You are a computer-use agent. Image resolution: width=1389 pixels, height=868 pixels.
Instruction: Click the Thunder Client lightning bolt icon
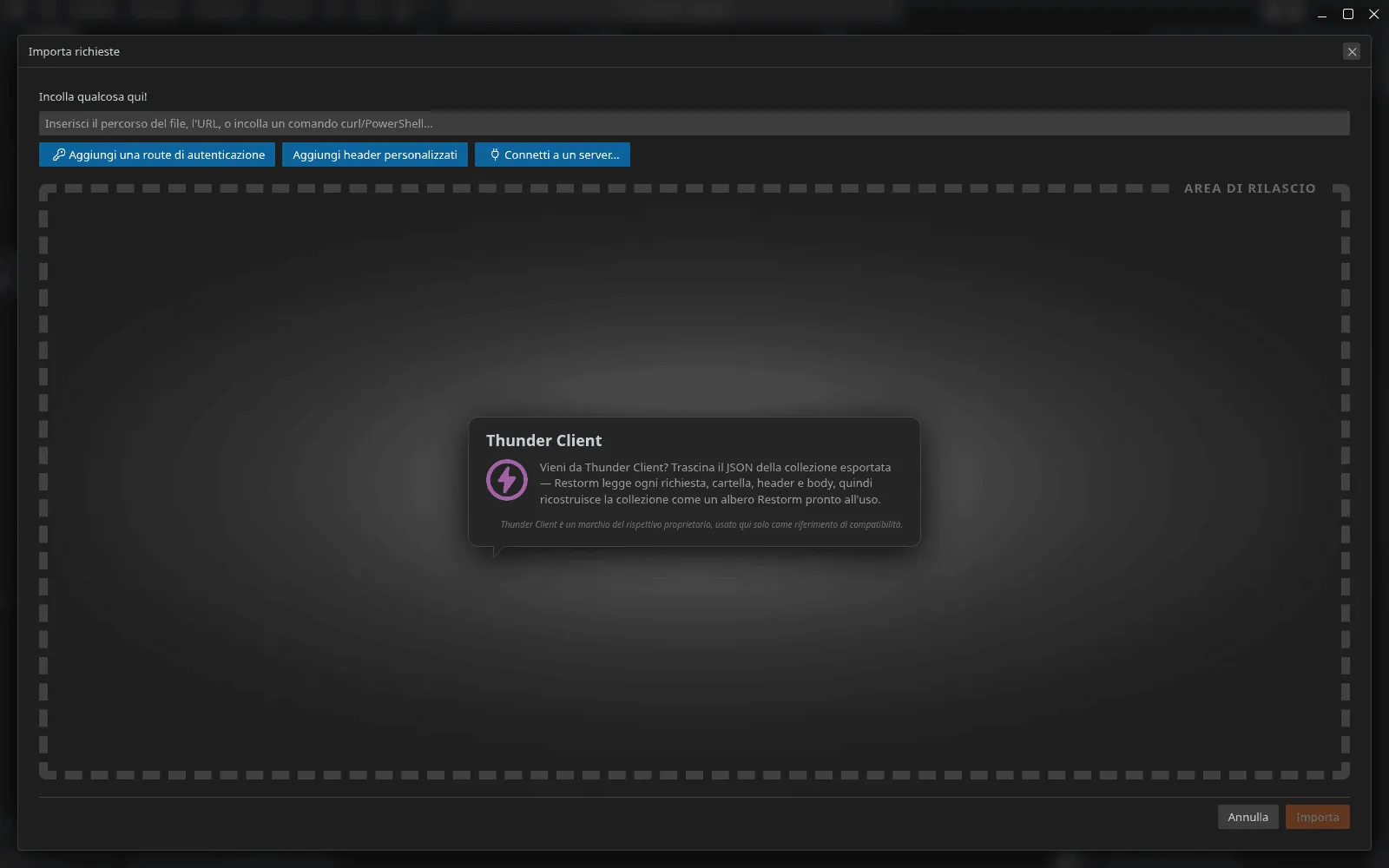[507, 480]
